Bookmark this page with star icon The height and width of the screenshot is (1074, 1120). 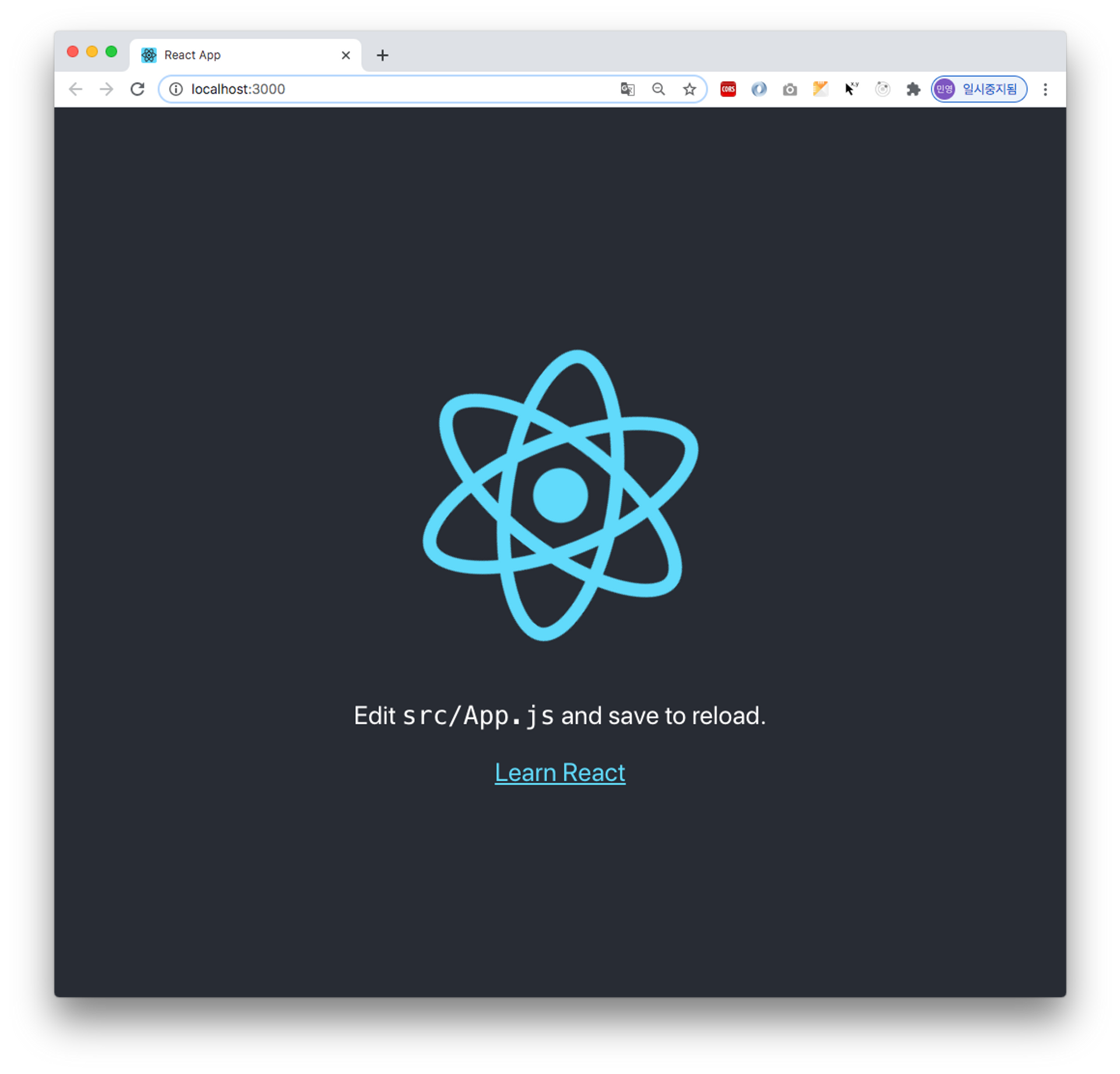coord(689,89)
